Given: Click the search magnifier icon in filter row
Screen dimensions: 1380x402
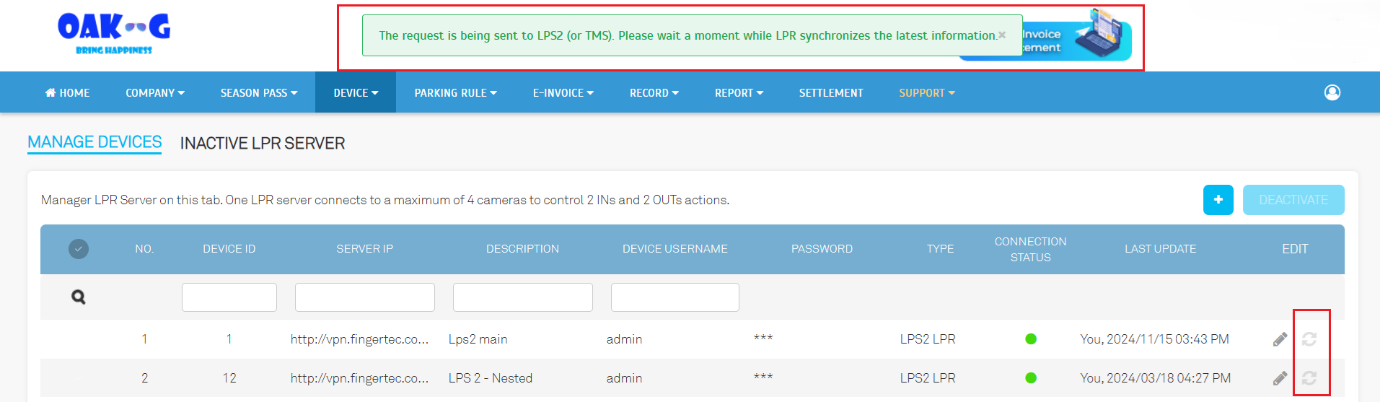Looking at the screenshot, I should [x=79, y=297].
